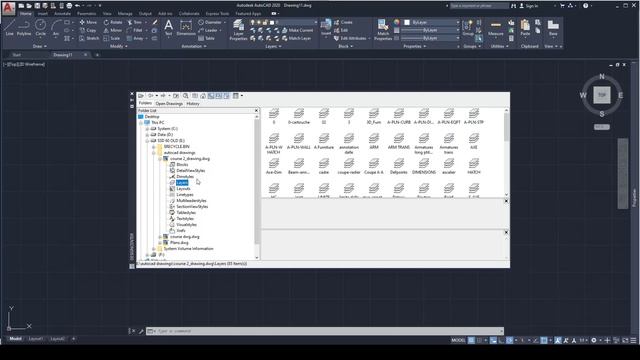Click MODEL button in status bar

[x=458, y=340]
